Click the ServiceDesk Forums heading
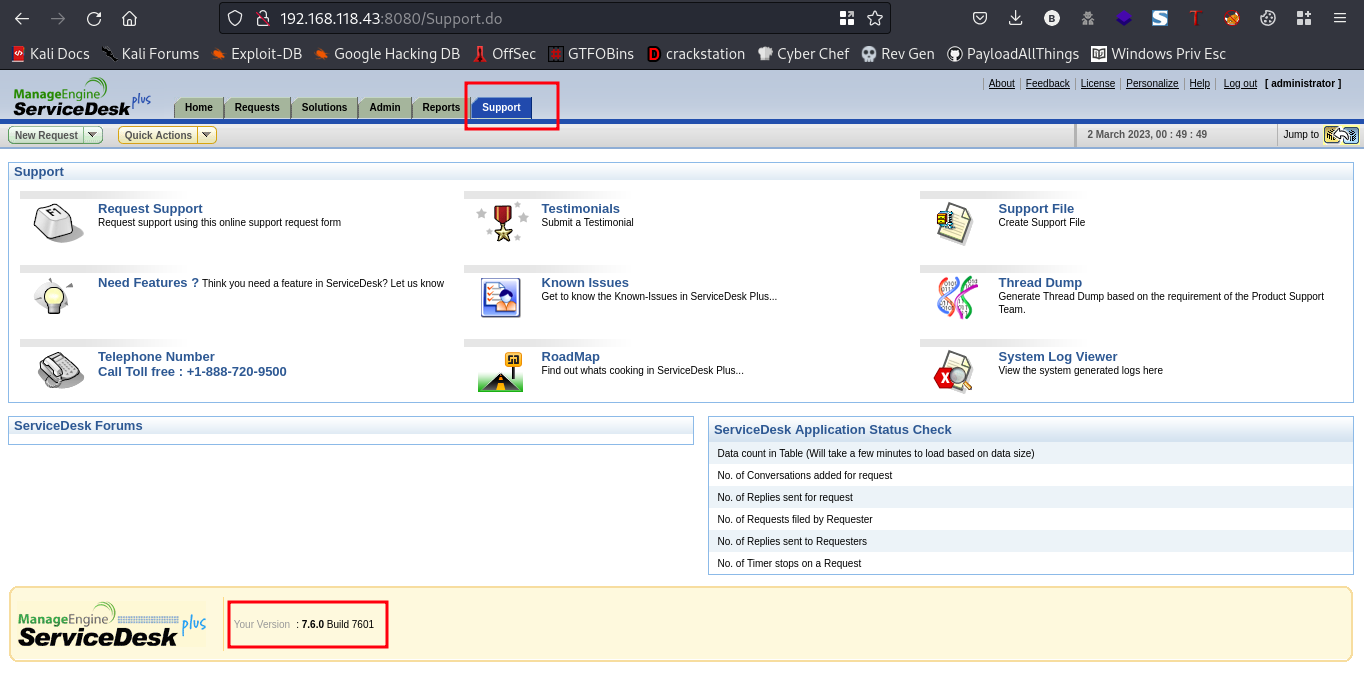This screenshot has height=693, width=1364. coord(78,426)
